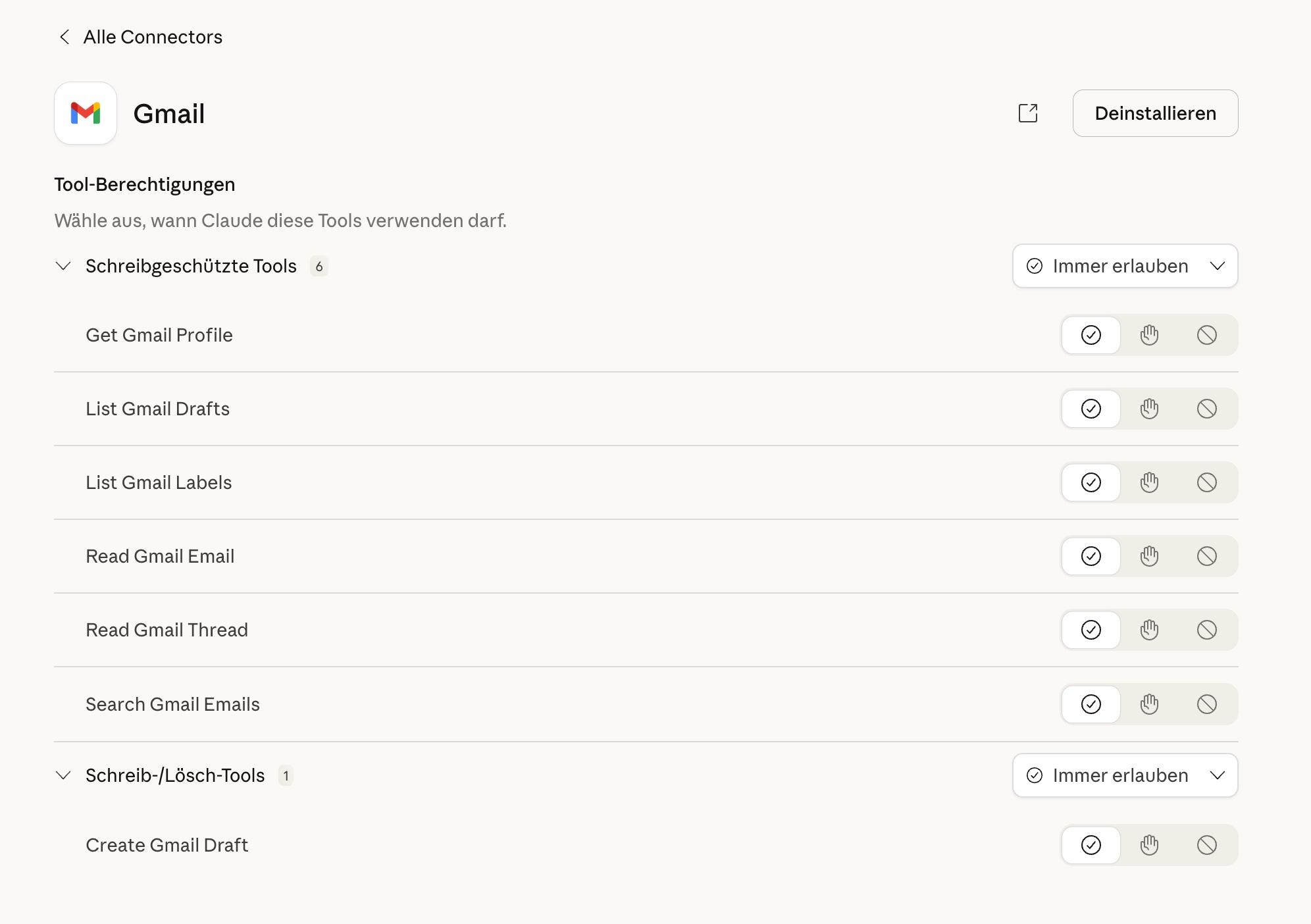This screenshot has width=1311, height=924.
Task: Always allow Read Gmail Email checkmark
Action: (x=1091, y=556)
